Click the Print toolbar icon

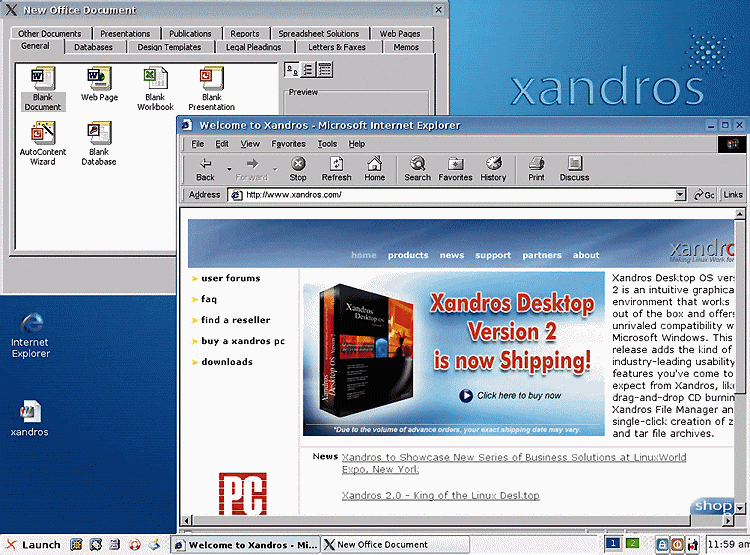(536, 168)
